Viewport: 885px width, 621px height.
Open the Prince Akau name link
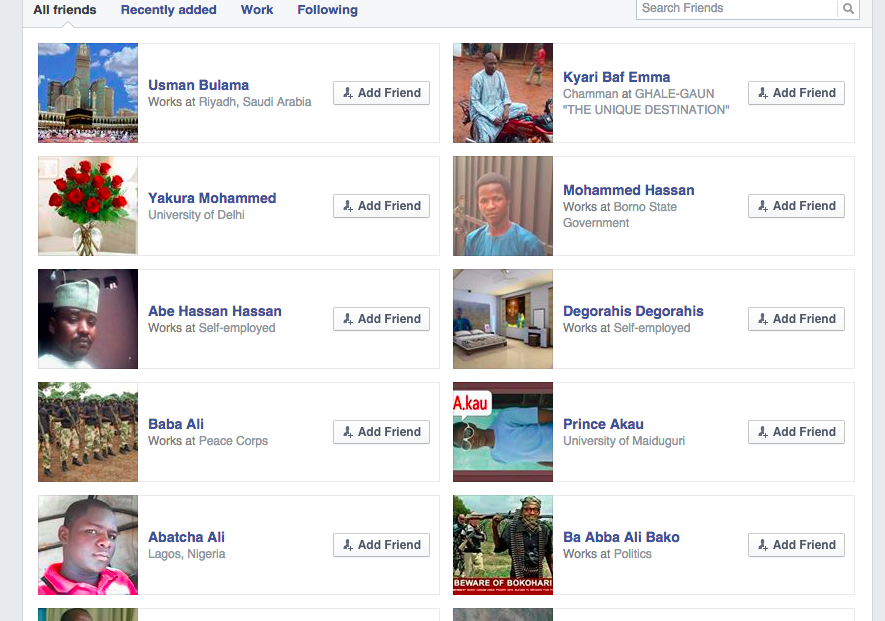[603, 424]
